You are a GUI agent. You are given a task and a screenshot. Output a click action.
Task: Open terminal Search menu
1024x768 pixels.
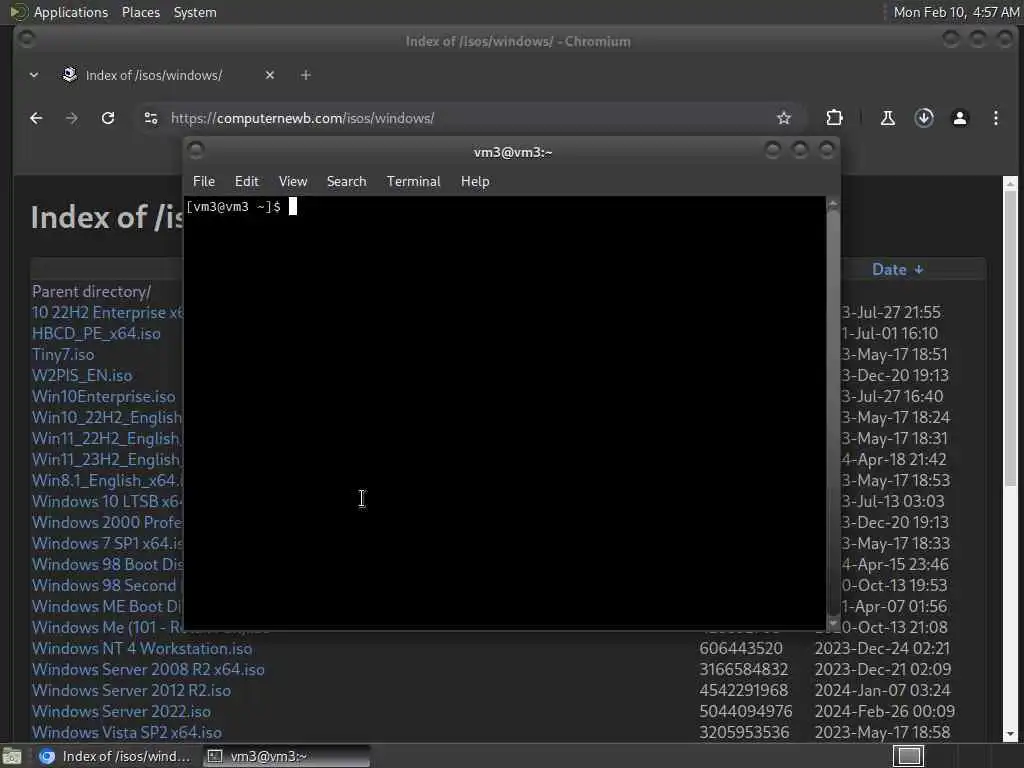point(346,182)
